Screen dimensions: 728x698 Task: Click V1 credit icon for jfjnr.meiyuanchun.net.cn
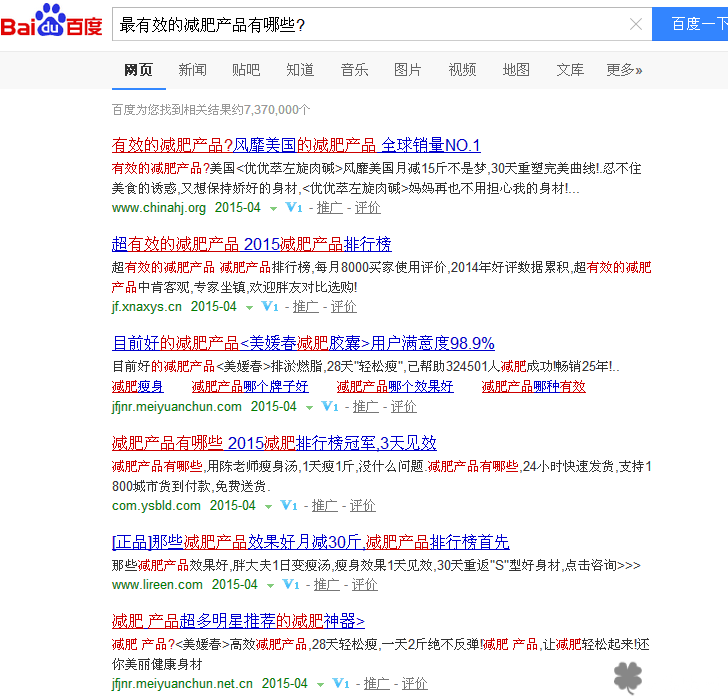click(341, 683)
